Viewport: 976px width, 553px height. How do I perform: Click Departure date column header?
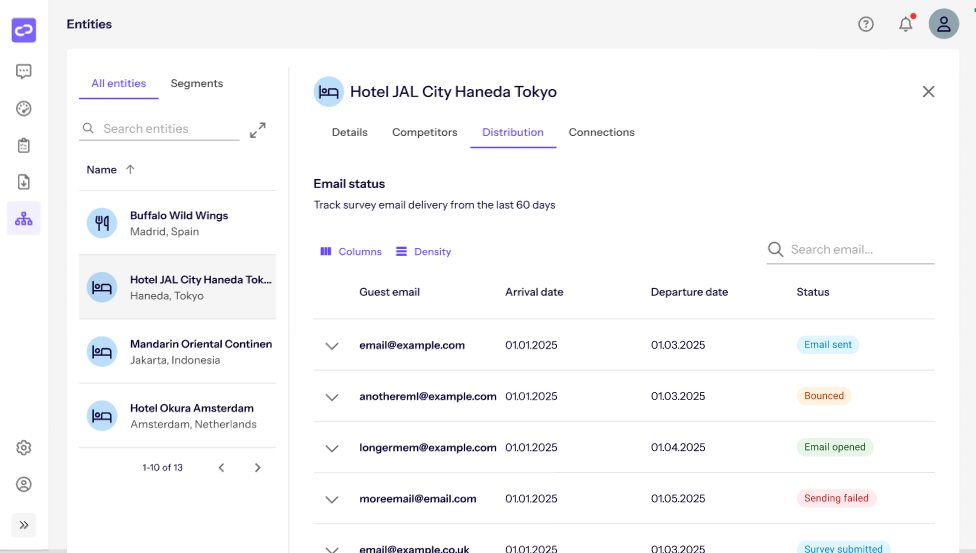pos(689,292)
